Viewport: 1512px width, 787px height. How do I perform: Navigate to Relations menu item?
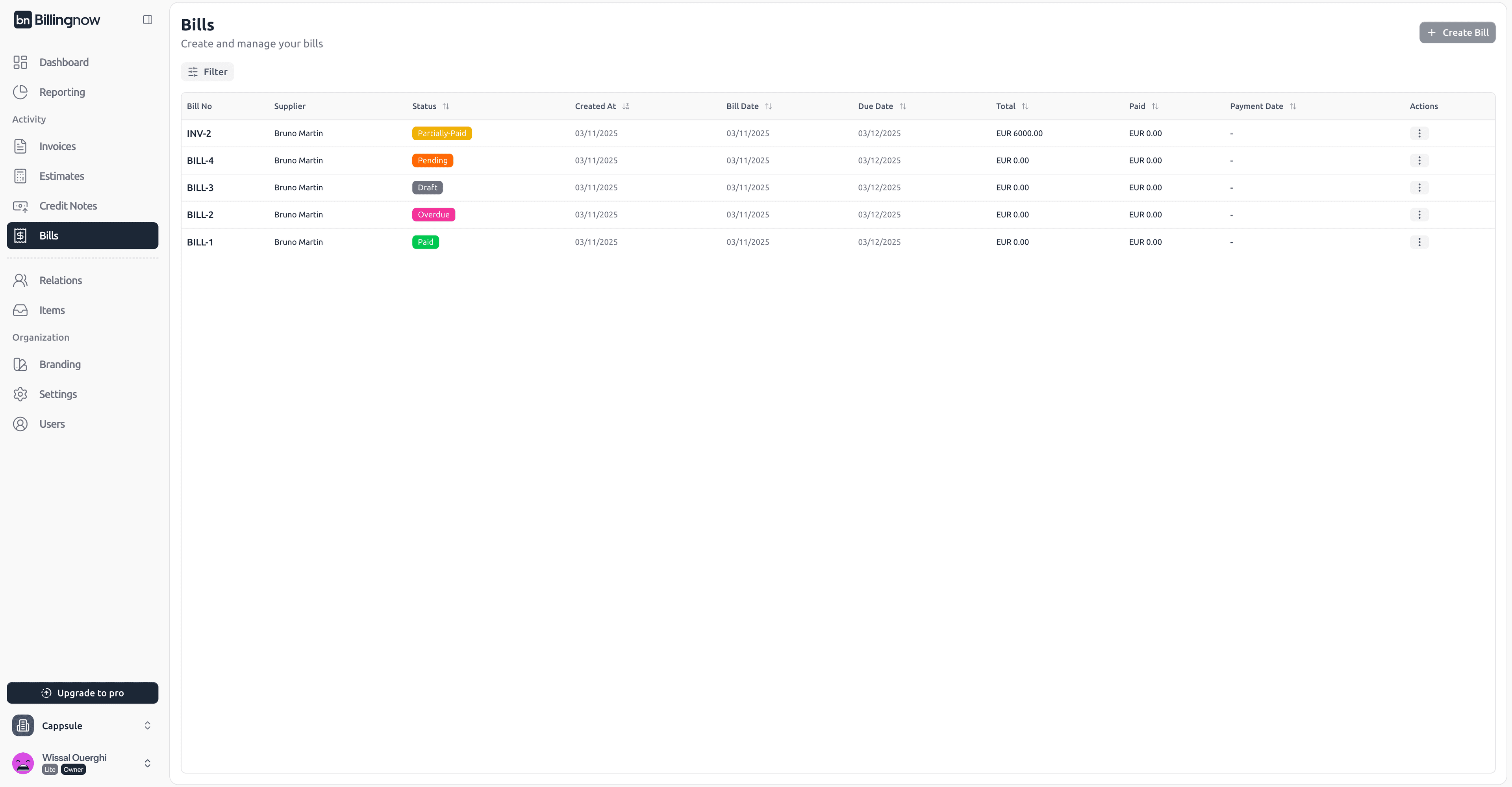[x=61, y=281]
